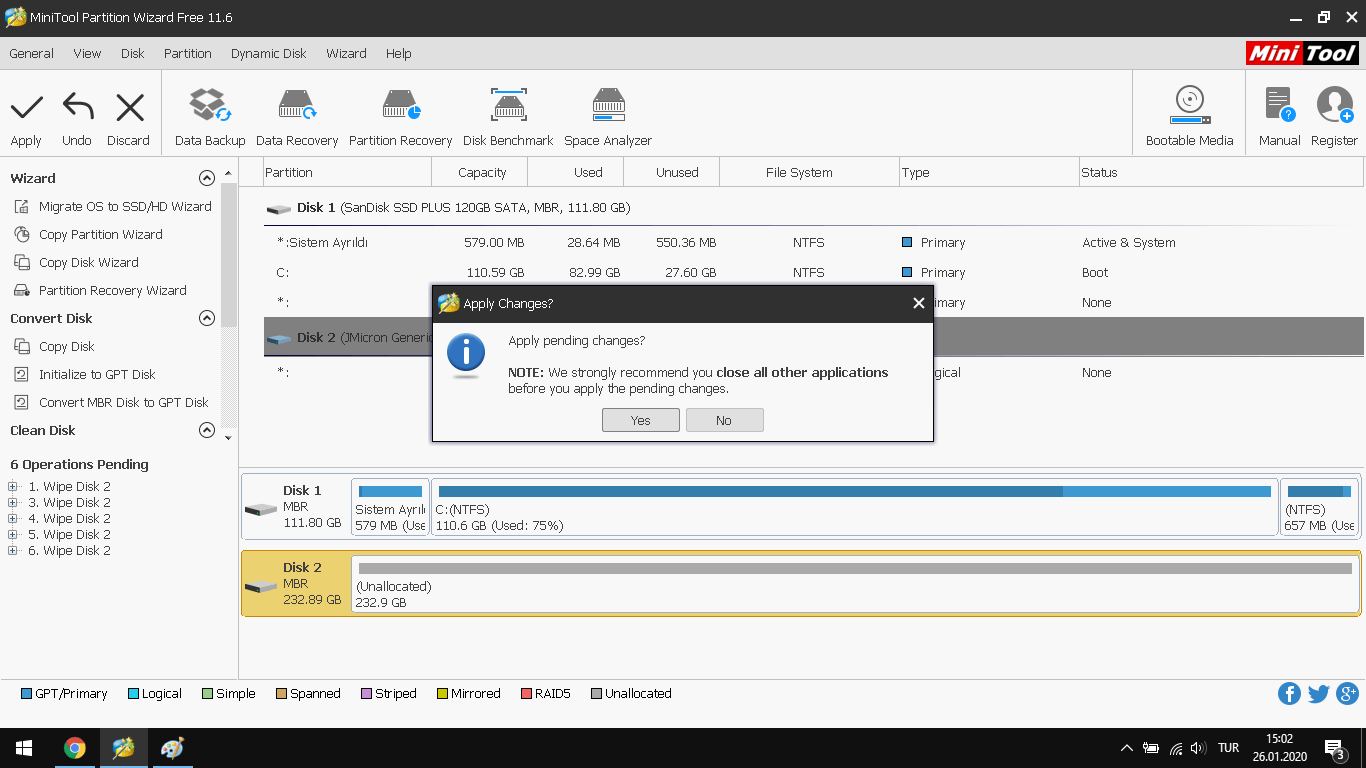Open the Help menu
The height and width of the screenshot is (768, 1366).
click(x=399, y=53)
